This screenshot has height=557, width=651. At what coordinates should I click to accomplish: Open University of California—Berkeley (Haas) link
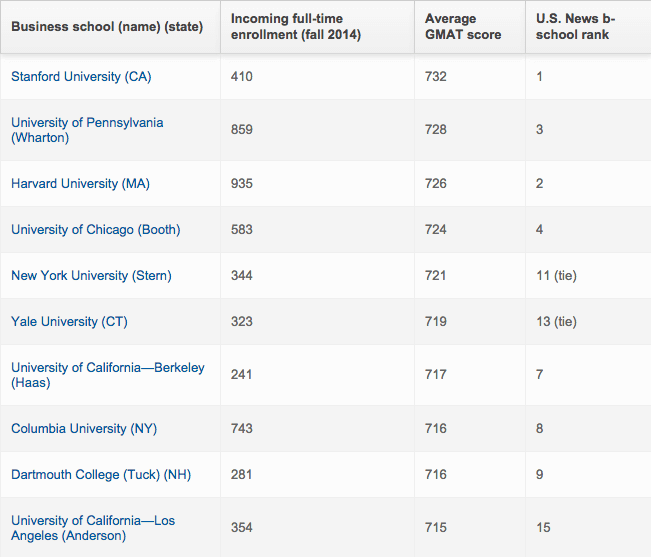click(108, 375)
